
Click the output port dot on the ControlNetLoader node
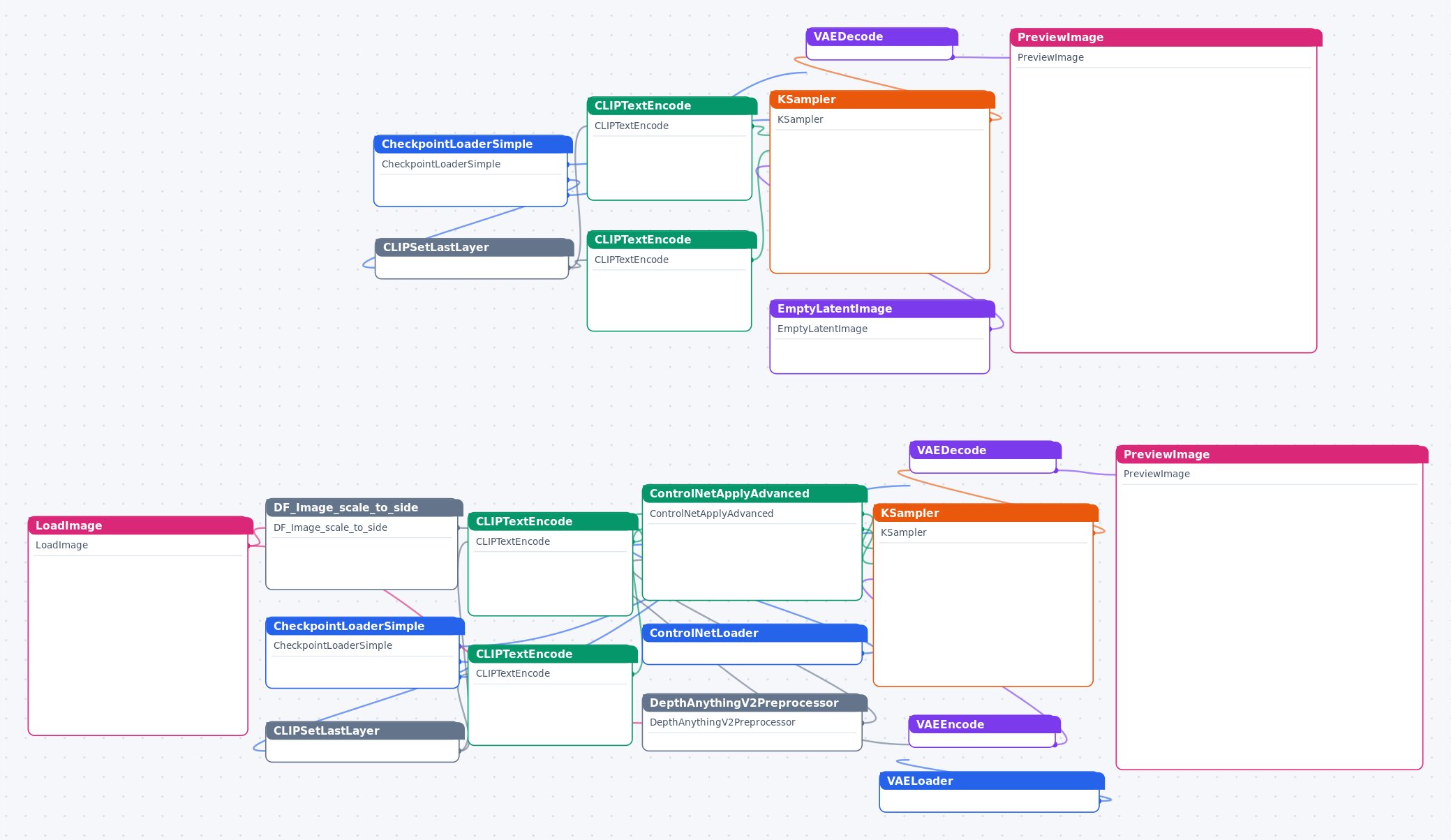(x=863, y=653)
